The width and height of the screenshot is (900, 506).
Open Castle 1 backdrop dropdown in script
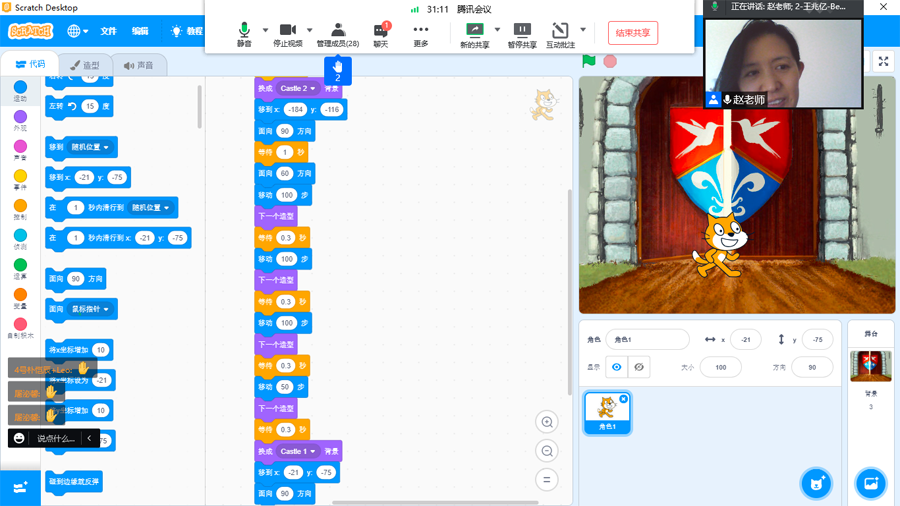coord(298,451)
